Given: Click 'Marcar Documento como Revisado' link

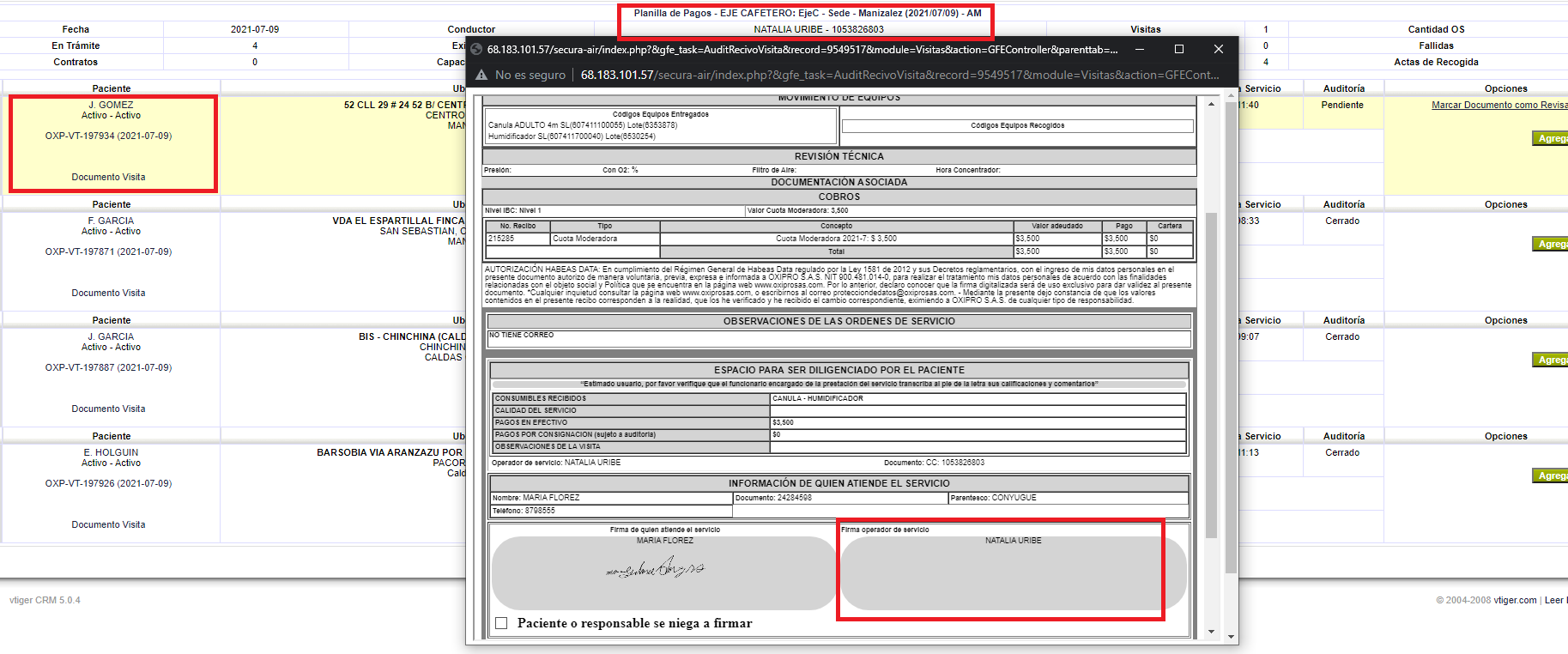Looking at the screenshot, I should pyautogui.click(x=1499, y=105).
